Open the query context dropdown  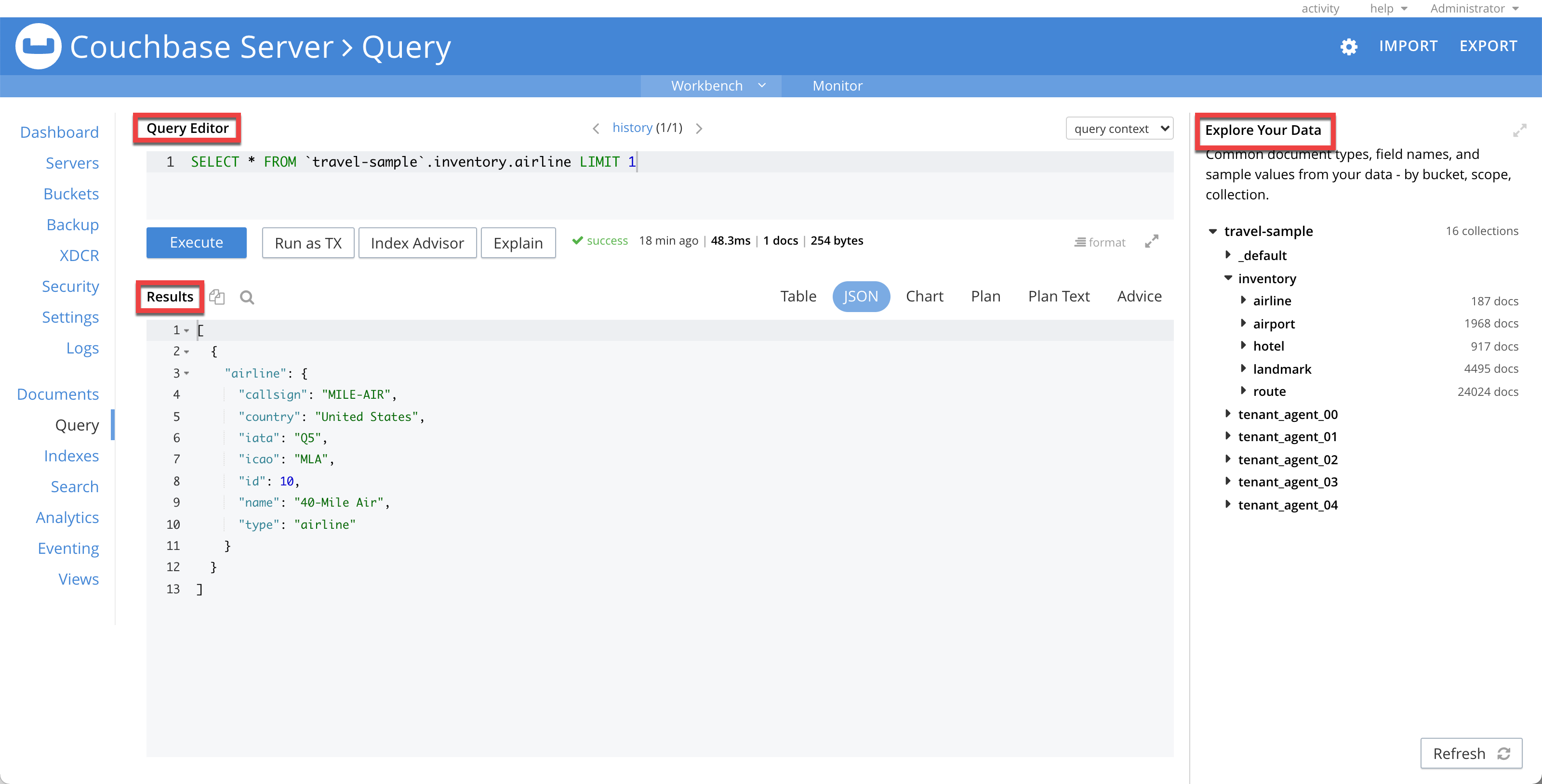click(1119, 128)
